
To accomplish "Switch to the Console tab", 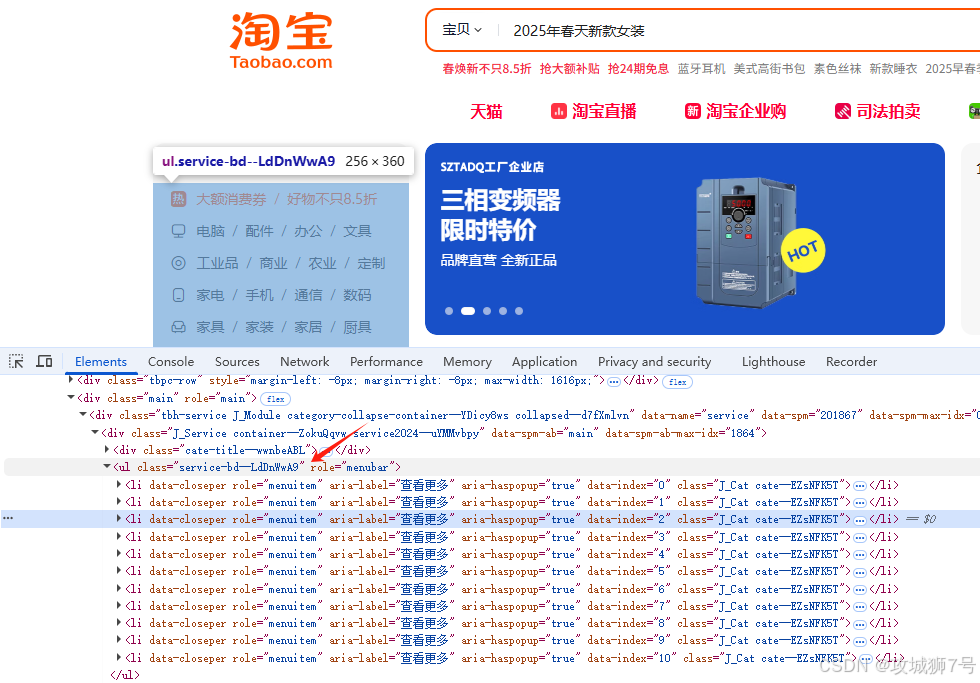I will 171,361.
